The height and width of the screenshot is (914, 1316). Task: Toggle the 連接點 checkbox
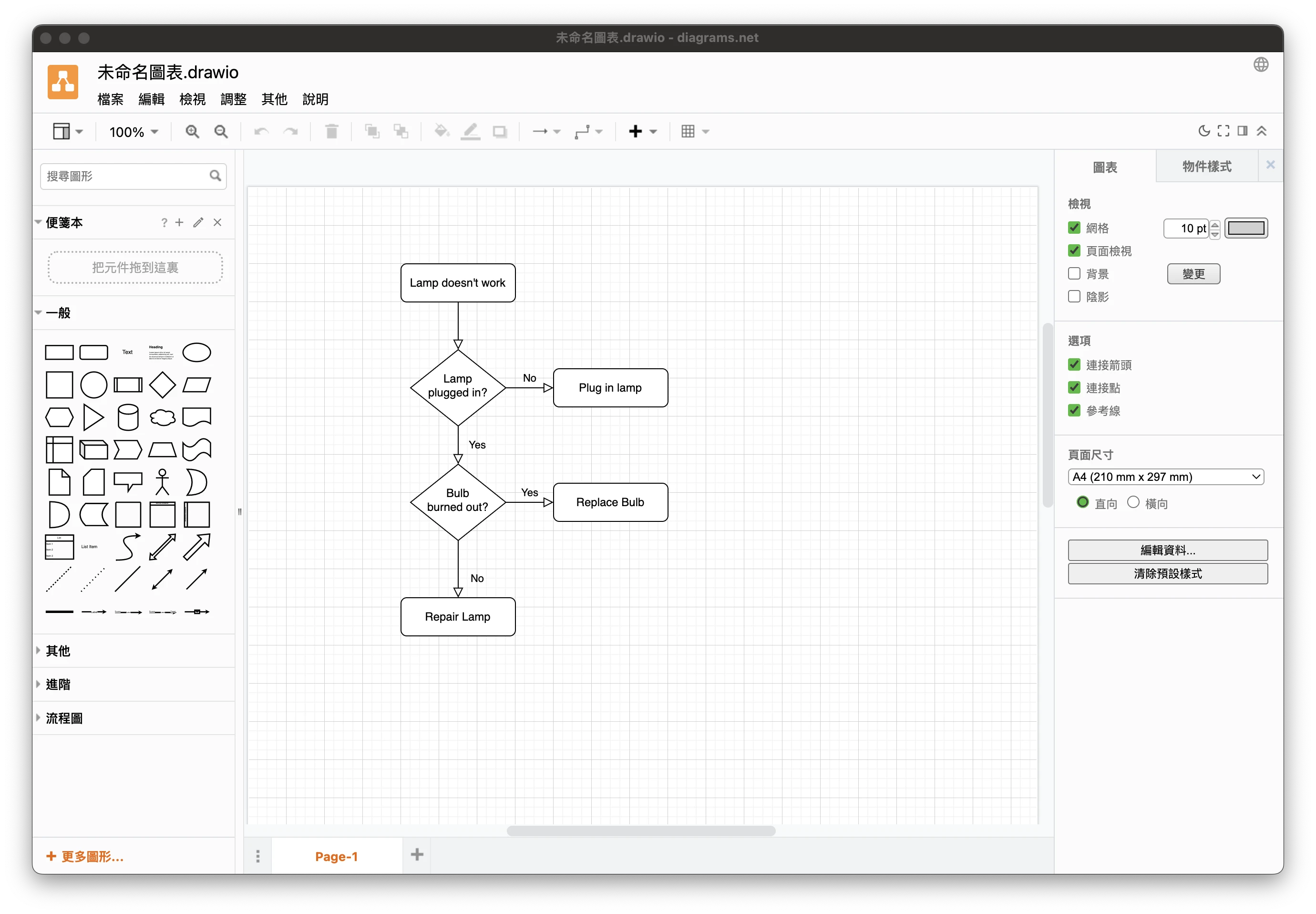point(1074,388)
